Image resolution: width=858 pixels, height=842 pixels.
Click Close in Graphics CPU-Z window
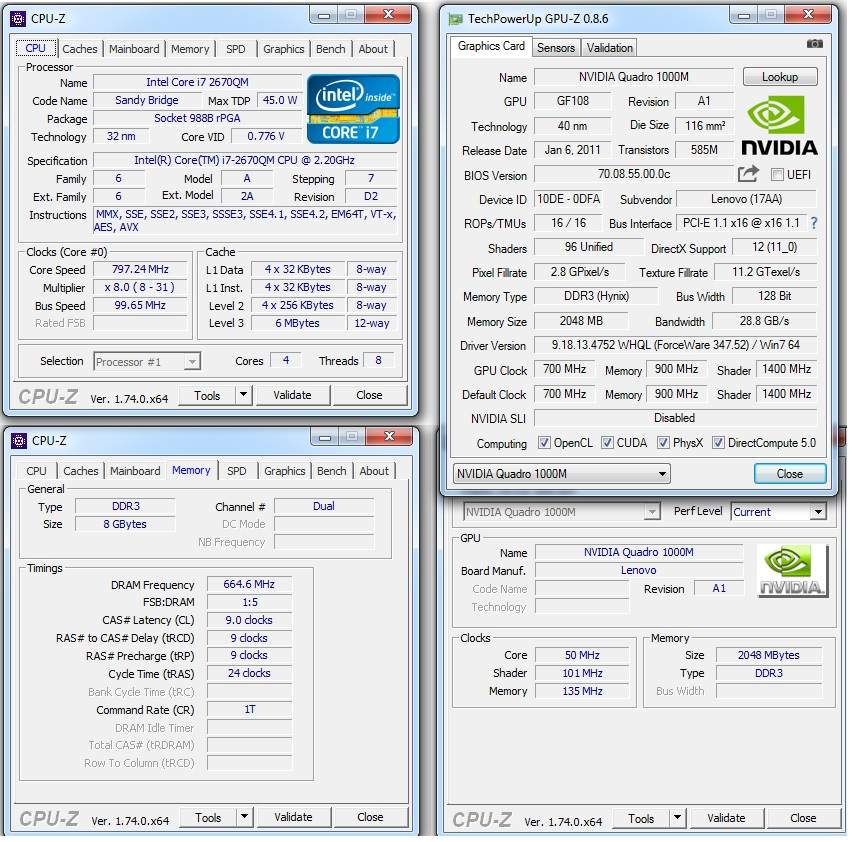(x=803, y=818)
